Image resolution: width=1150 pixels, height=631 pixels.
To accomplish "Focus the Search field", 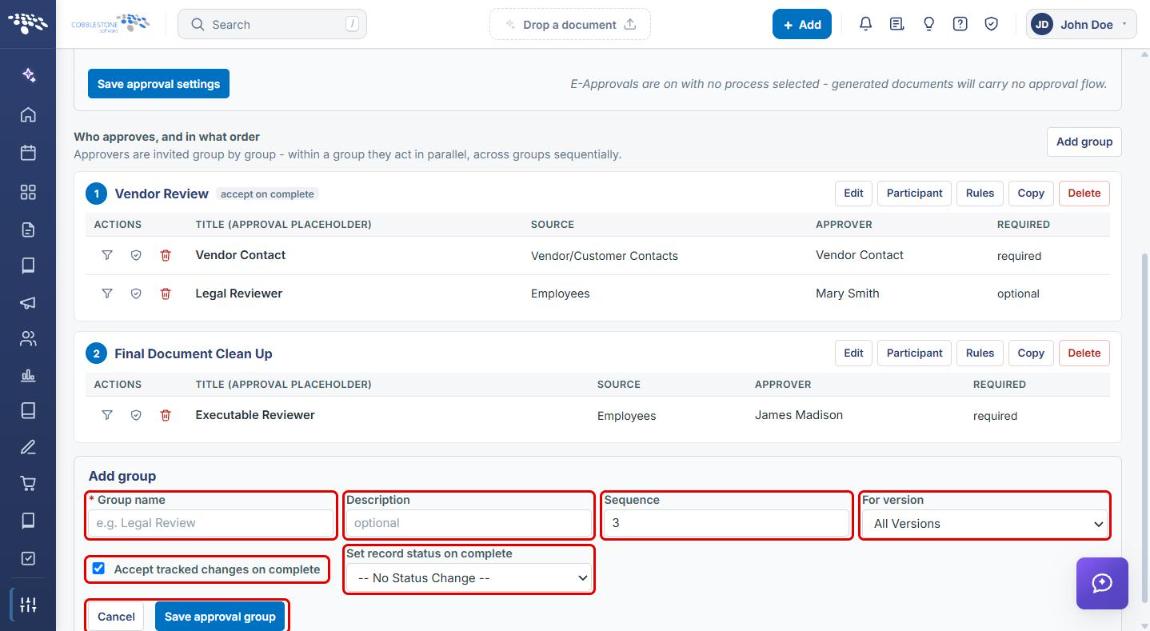I will (272, 24).
